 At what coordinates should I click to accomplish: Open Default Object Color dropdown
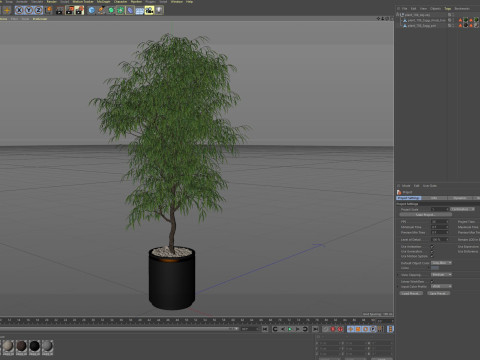coord(441,263)
